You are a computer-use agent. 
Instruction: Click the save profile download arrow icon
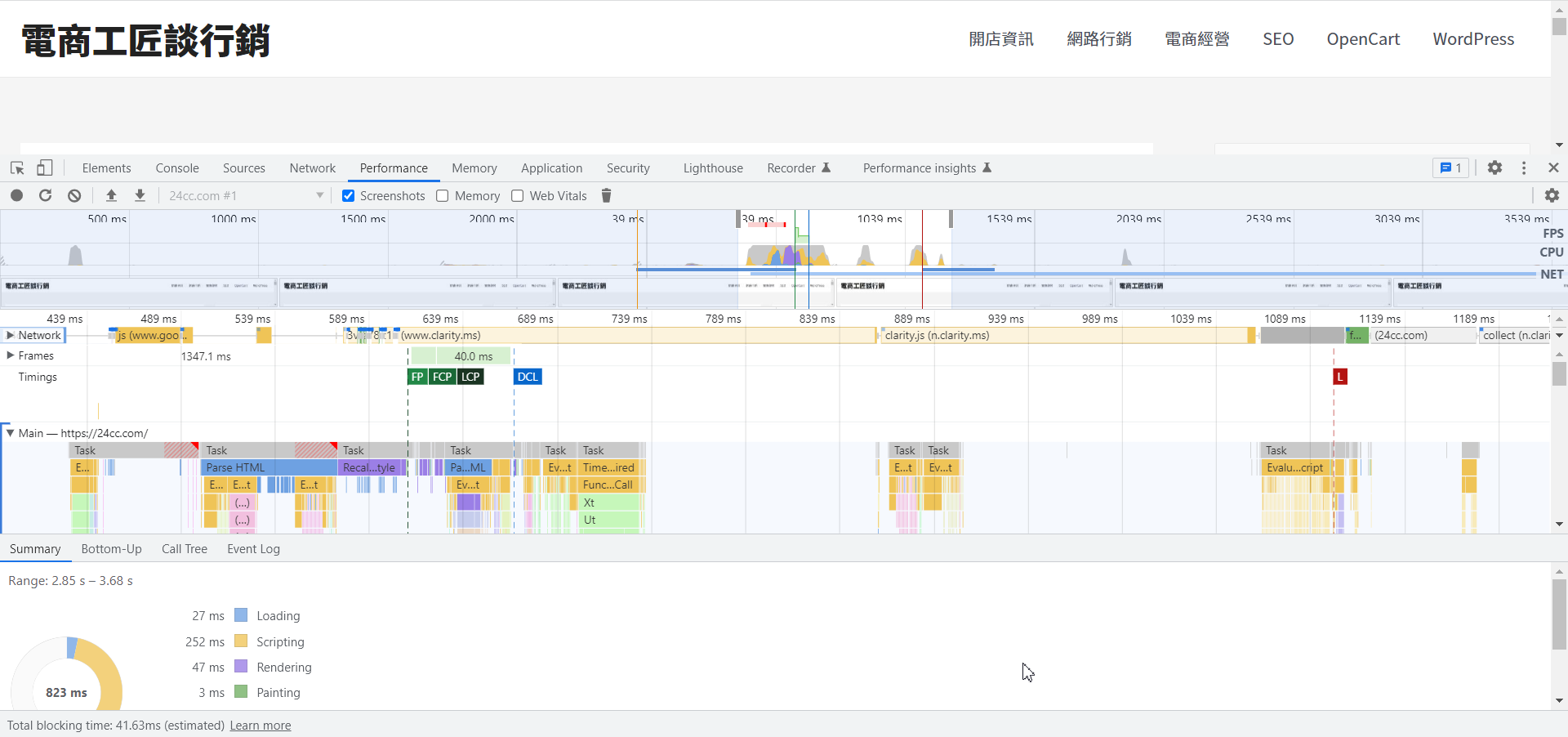pyautogui.click(x=140, y=196)
